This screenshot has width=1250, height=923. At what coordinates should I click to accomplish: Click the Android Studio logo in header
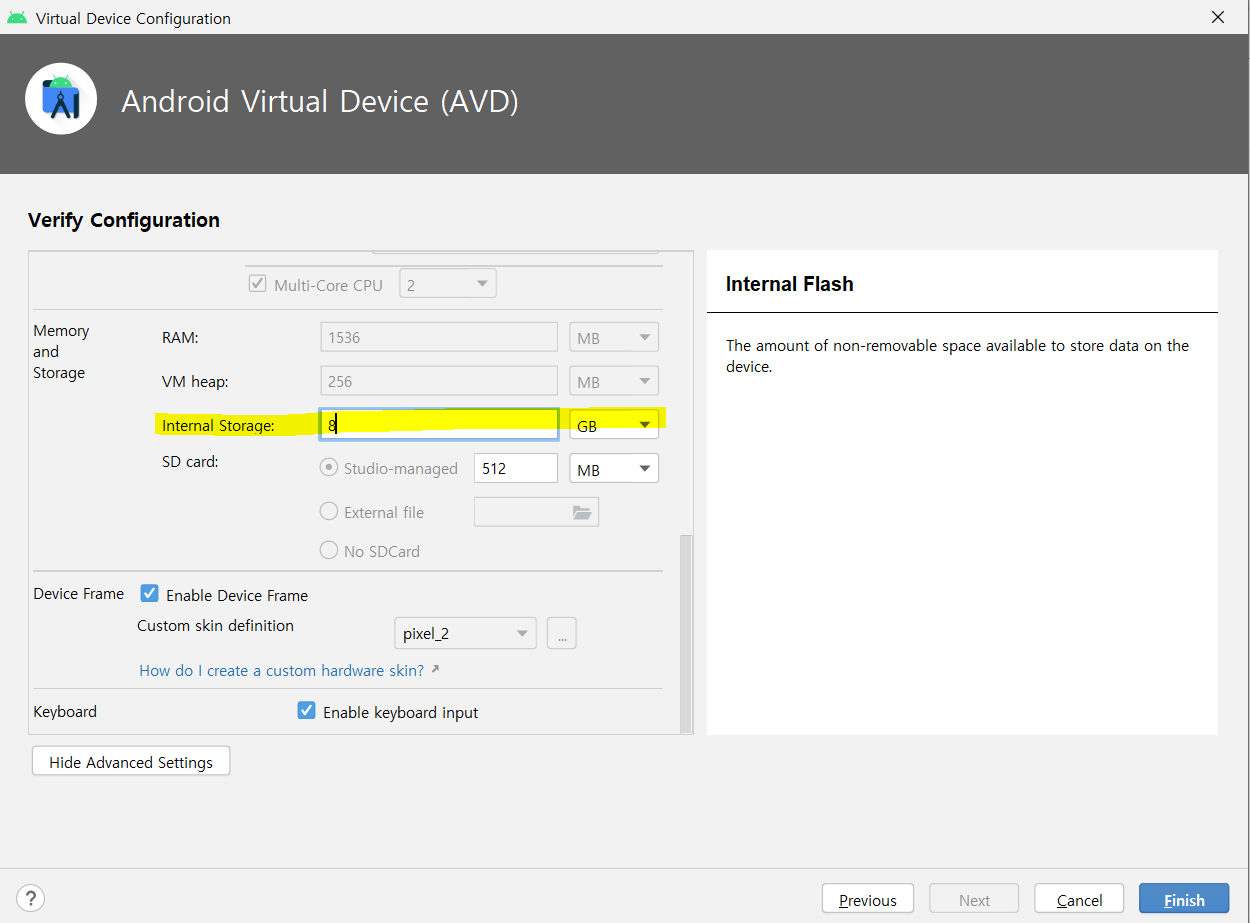point(61,98)
